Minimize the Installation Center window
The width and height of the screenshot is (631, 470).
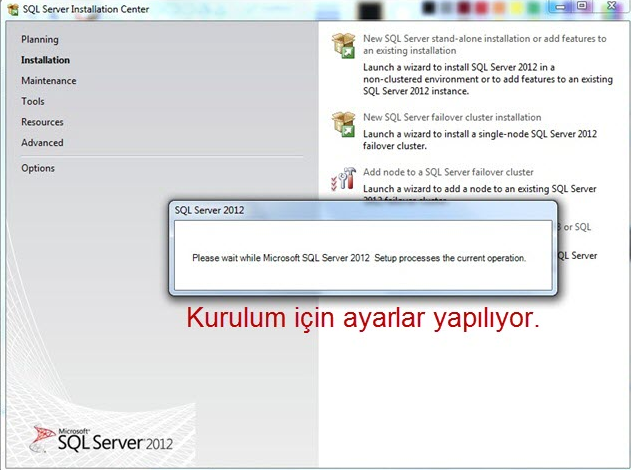point(560,6)
